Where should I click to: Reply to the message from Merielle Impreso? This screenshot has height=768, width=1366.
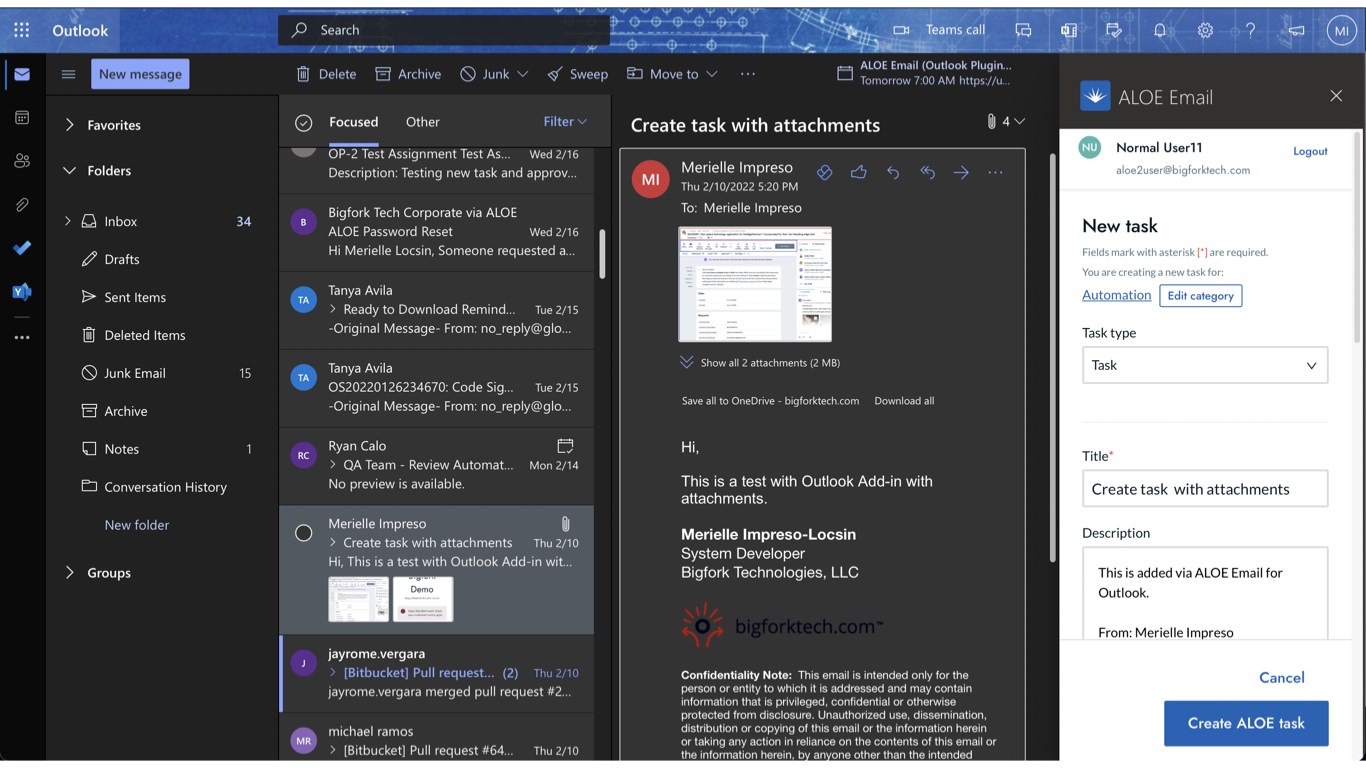893,172
